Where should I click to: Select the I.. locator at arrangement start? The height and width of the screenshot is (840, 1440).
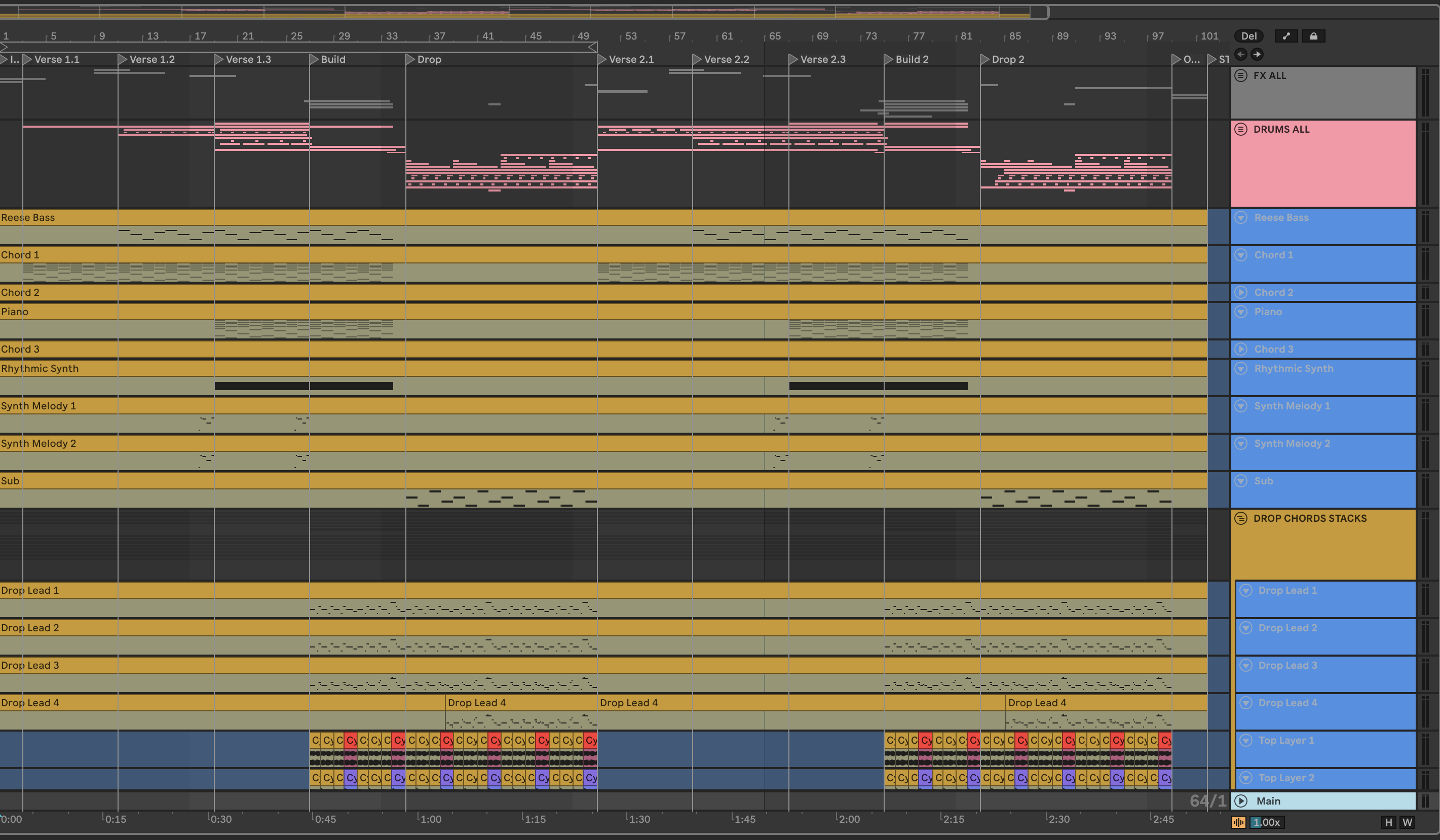pyautogui.click(x=10, y=59)
